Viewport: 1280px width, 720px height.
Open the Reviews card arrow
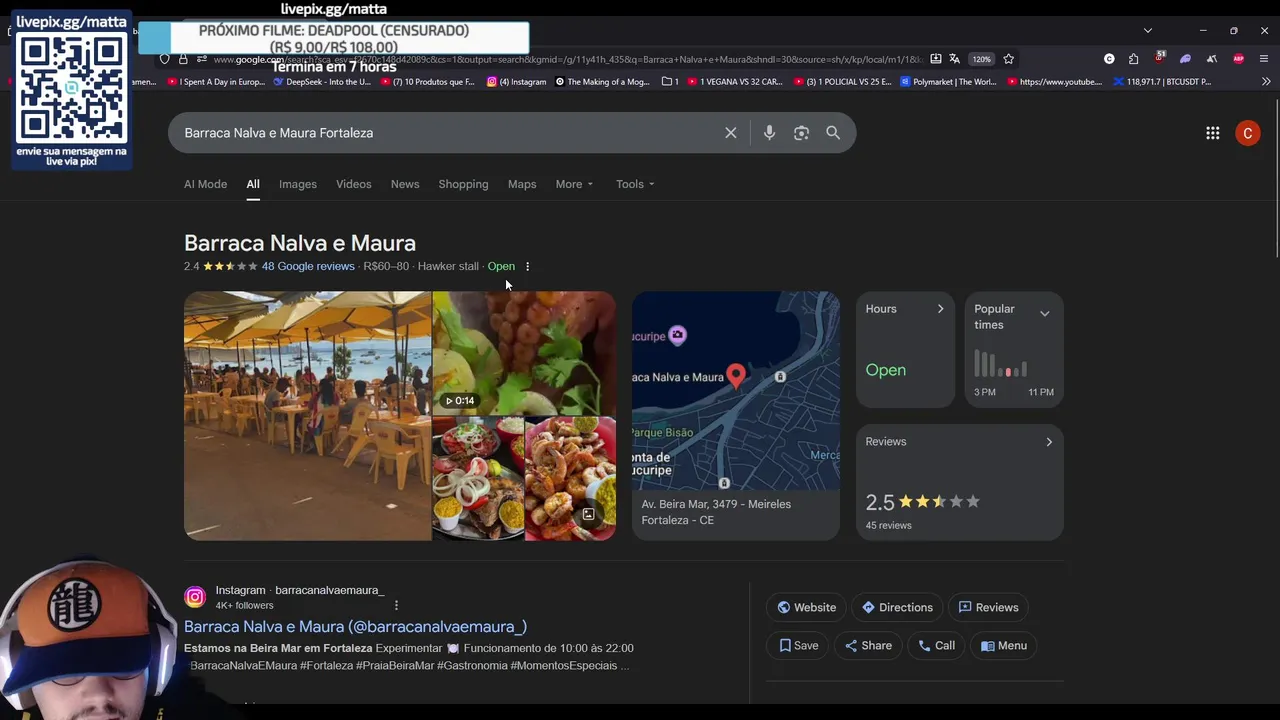[1048, 442]
